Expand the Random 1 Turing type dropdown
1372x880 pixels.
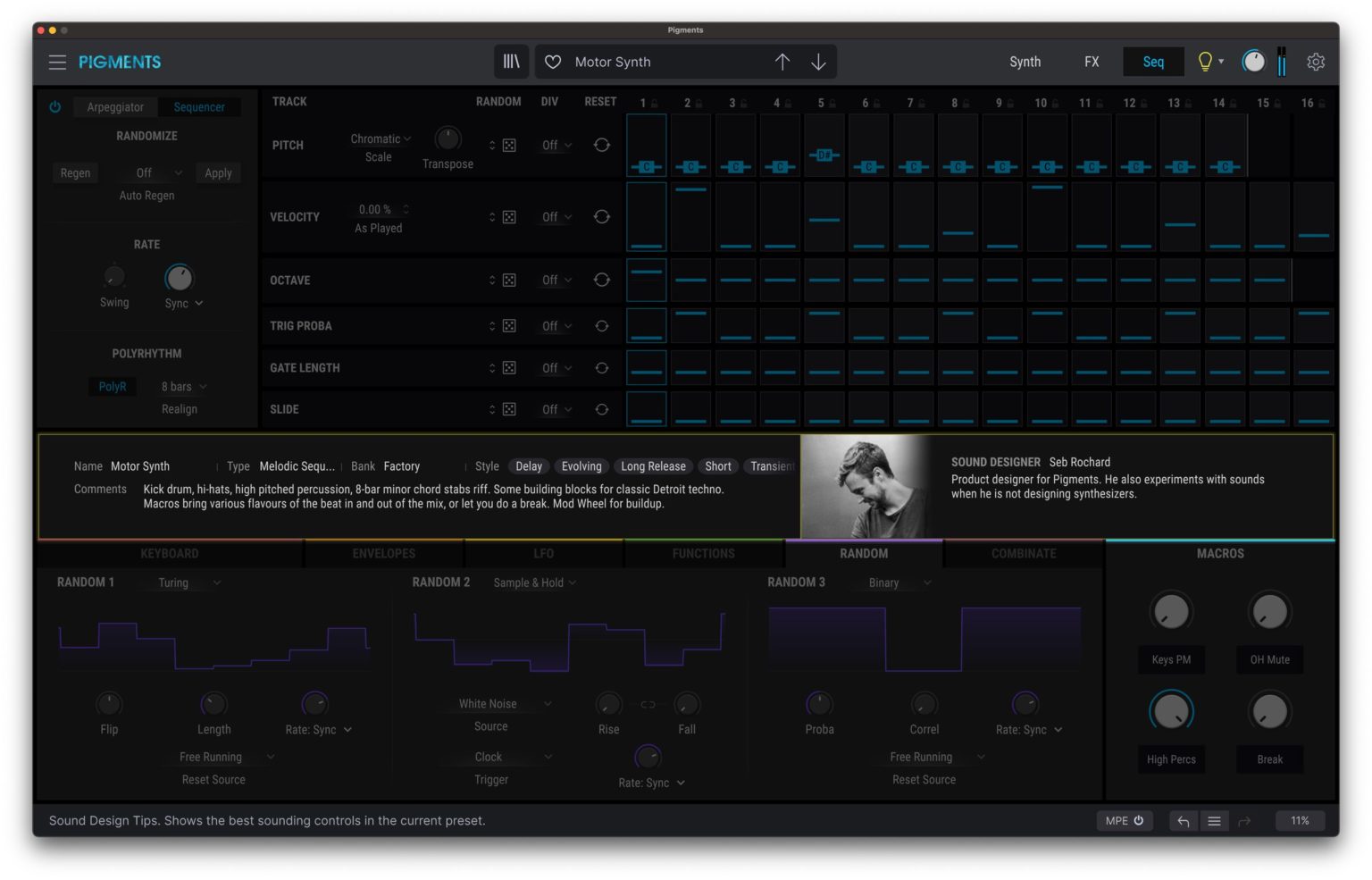point(188,582)
